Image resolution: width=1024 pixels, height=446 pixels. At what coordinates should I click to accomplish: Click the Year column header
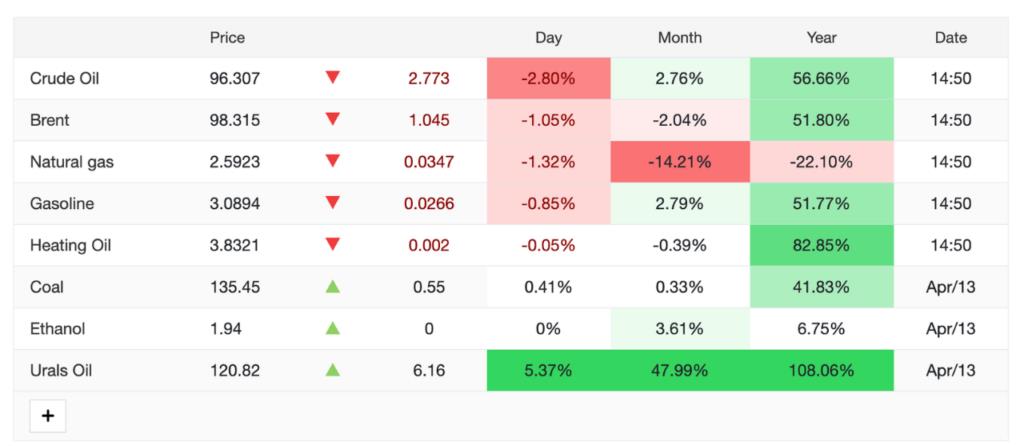(821, 38)
